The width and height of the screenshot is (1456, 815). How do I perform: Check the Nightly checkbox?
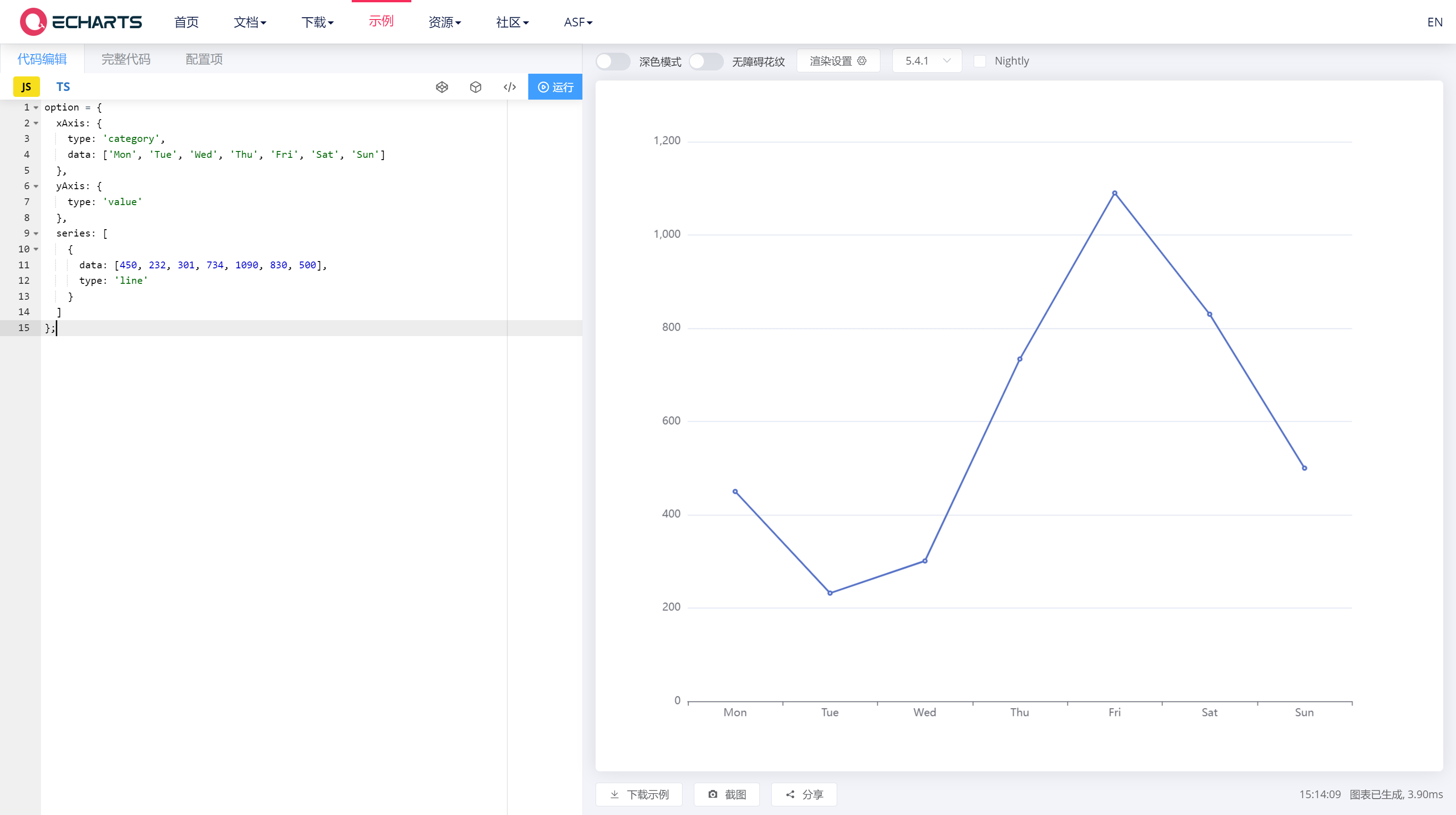point(980,61)
